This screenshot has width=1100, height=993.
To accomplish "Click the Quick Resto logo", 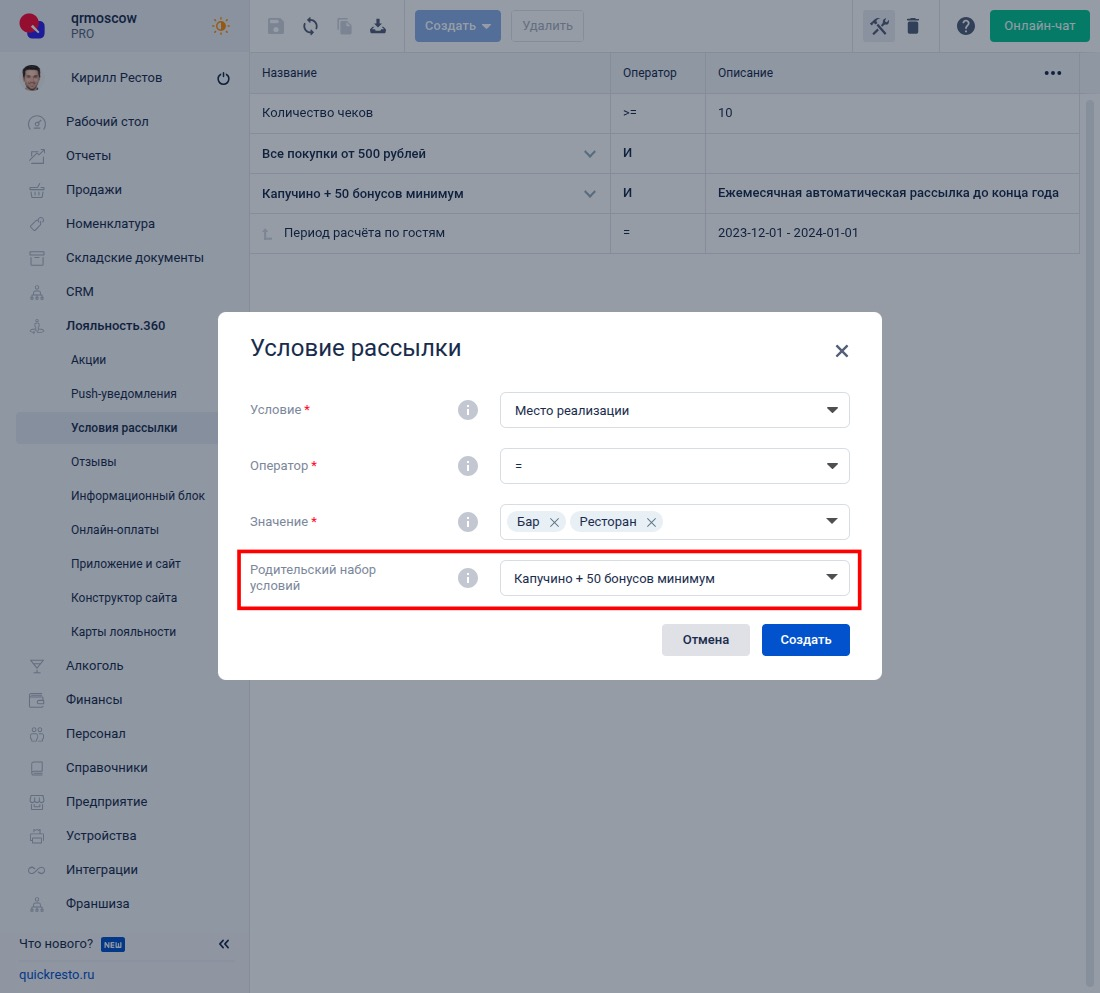I will pos(32,25).
